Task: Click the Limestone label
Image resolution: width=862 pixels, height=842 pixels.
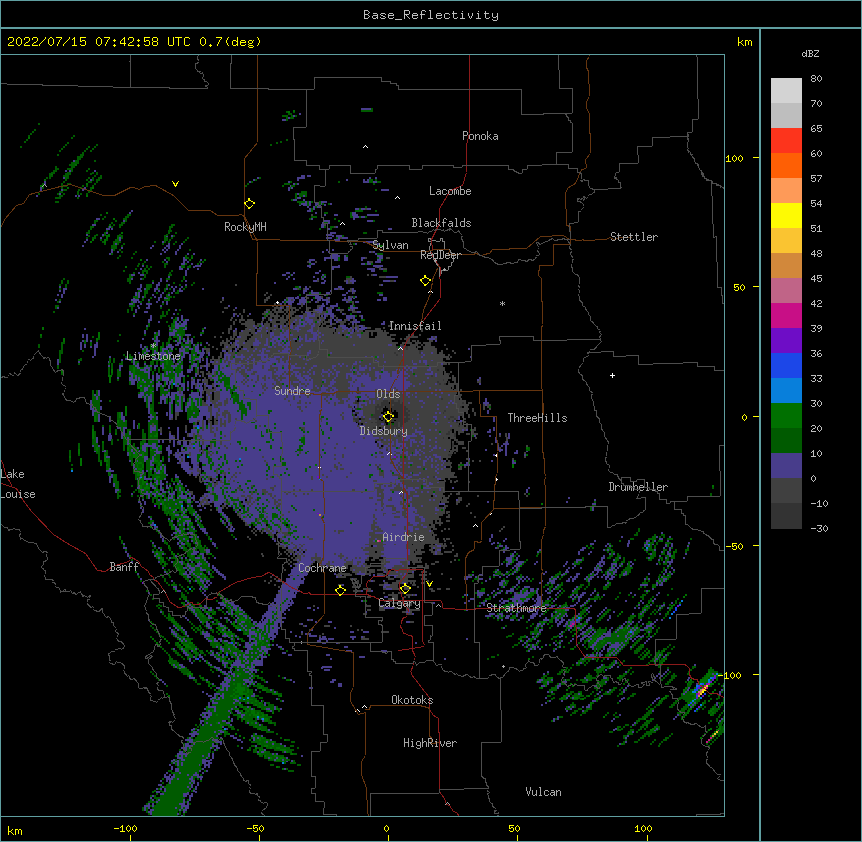Action: (153, 356)
